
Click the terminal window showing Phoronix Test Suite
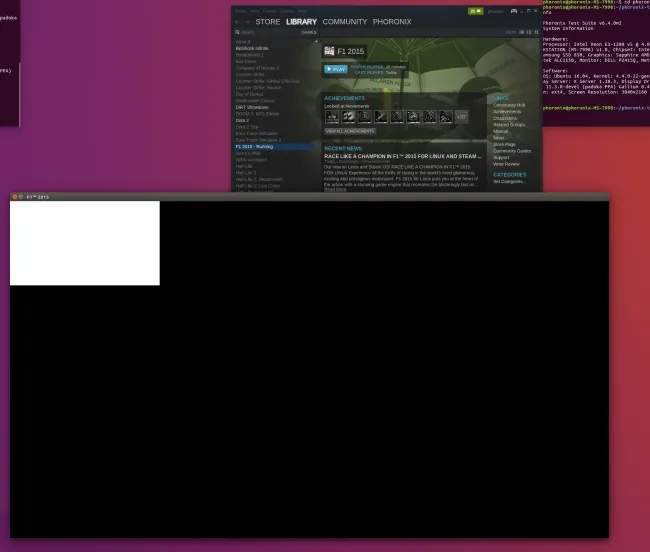tap(596, 62)
